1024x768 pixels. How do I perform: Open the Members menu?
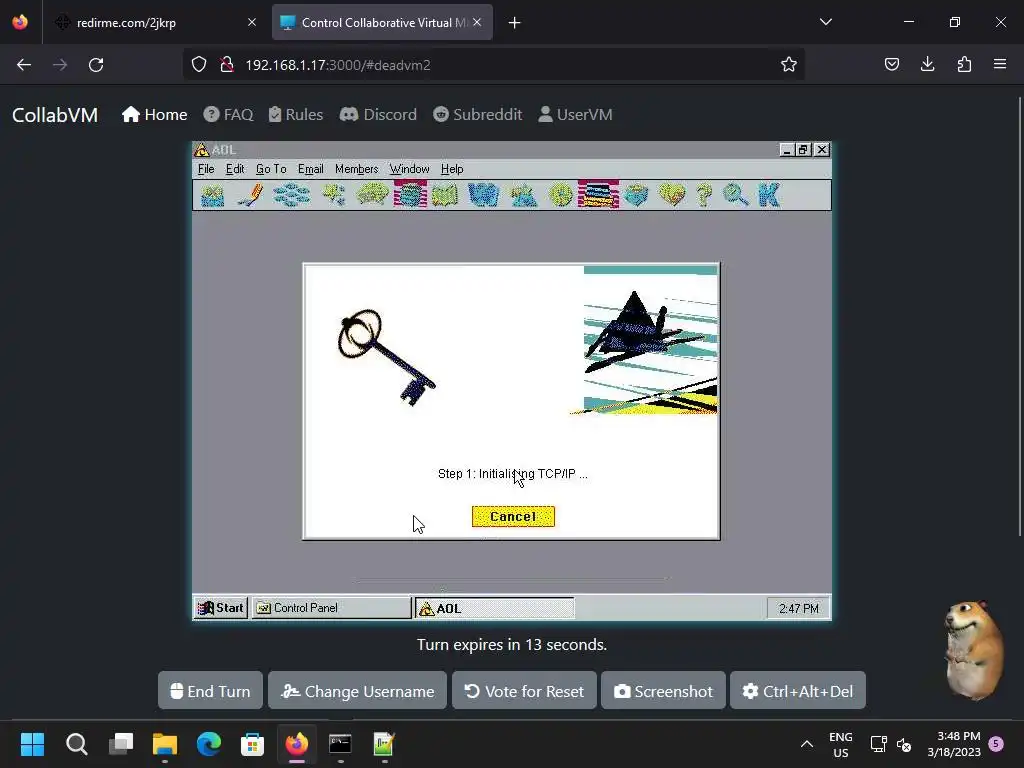357,169
